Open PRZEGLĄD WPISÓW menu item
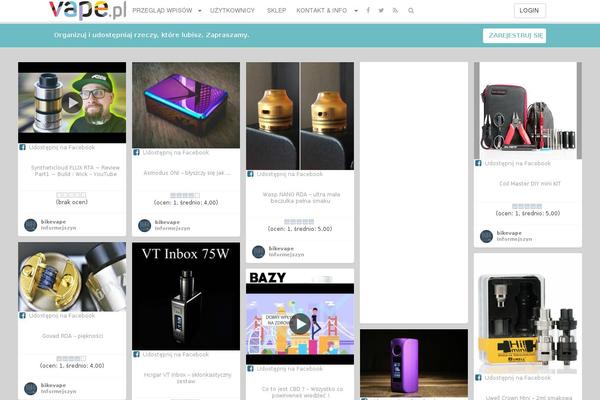This screenshot has width=600, height=400. [x=162, y=11]
